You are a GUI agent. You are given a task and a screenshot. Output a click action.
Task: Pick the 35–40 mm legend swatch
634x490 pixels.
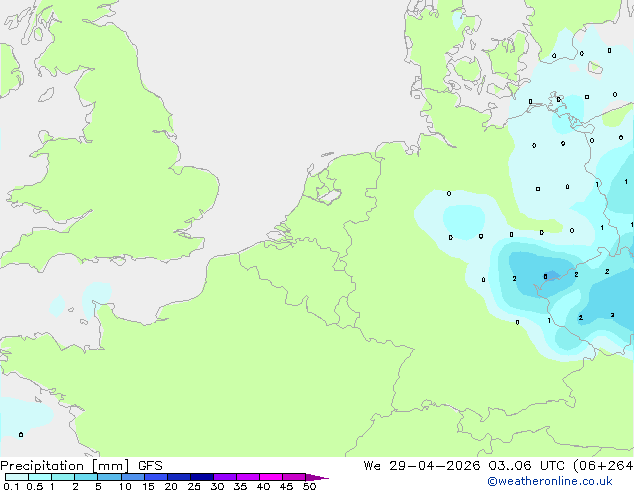click(x=248, y=477)
